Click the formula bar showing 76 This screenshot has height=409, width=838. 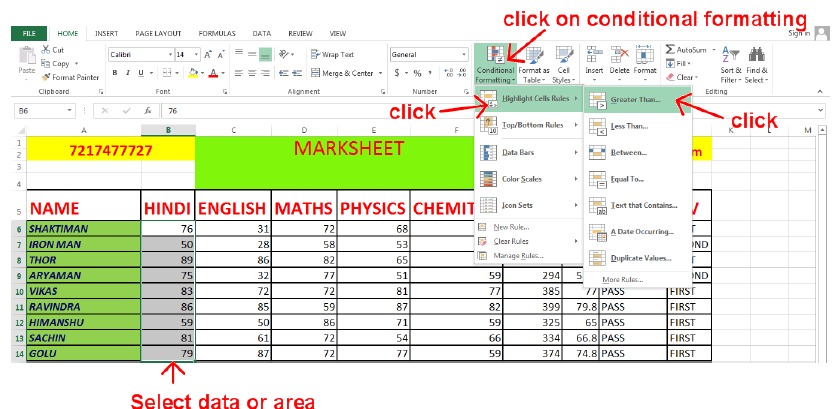click(400, 111)
